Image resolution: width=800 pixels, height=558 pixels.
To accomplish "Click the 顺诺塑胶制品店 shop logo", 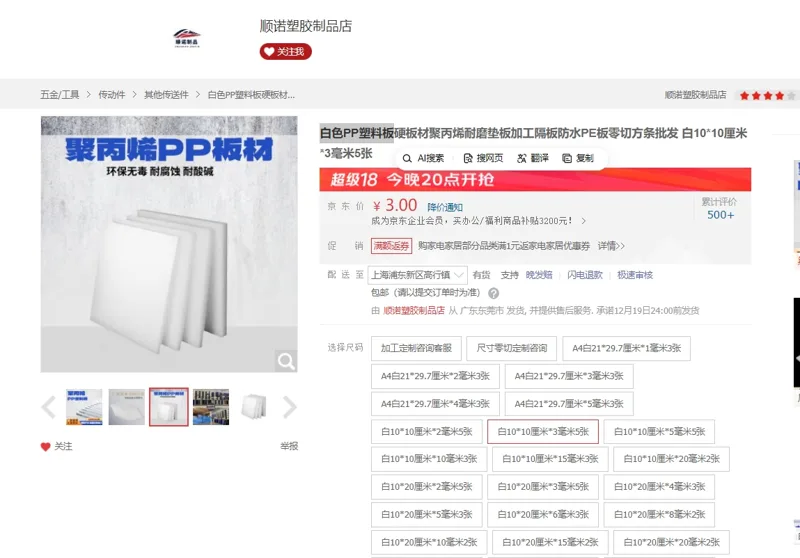I will pyautogui.click(x=187, y=38).
